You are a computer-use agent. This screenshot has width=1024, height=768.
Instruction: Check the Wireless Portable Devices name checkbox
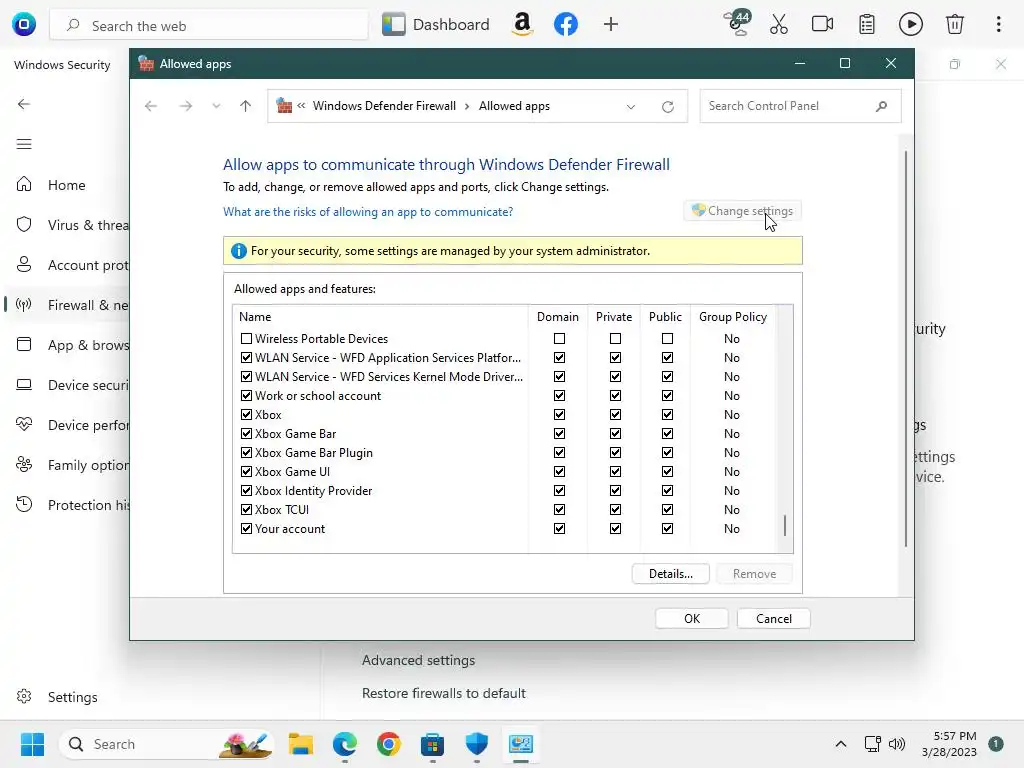coord(246,338)
